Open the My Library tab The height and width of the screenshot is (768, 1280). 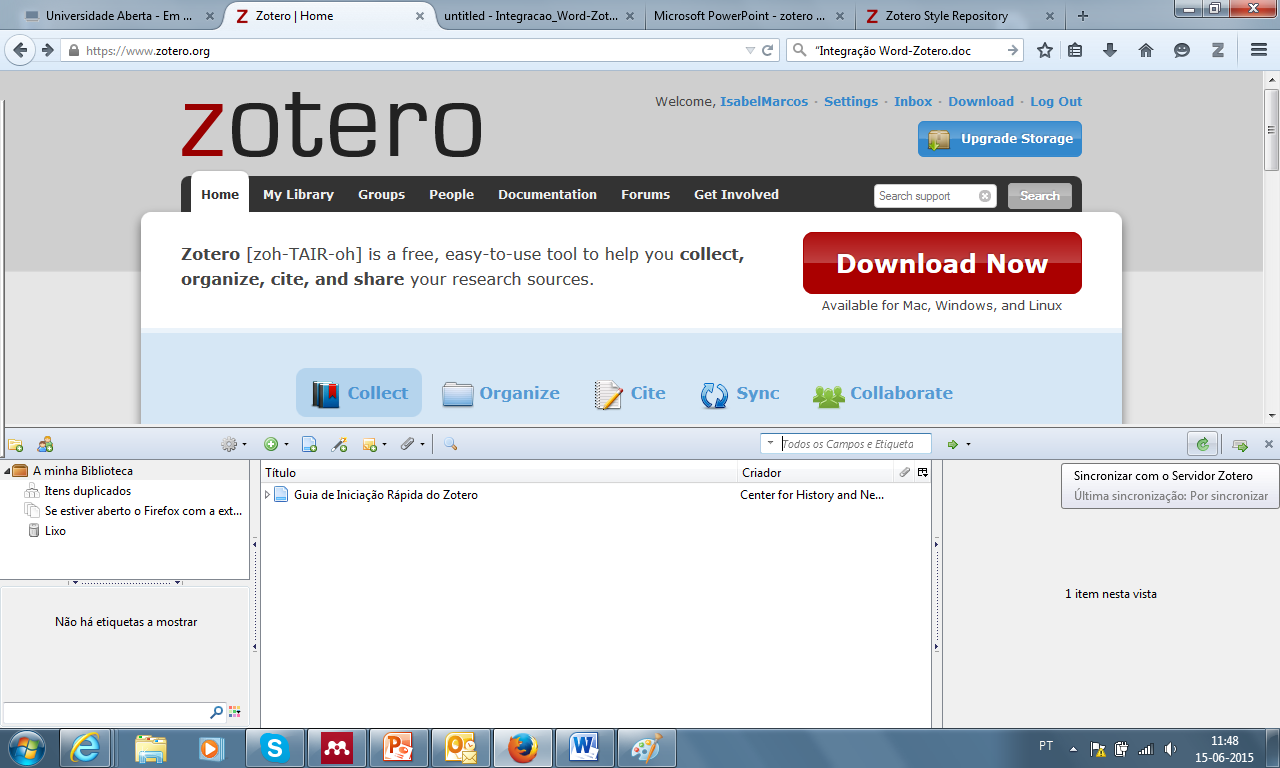tap(298, 195)
